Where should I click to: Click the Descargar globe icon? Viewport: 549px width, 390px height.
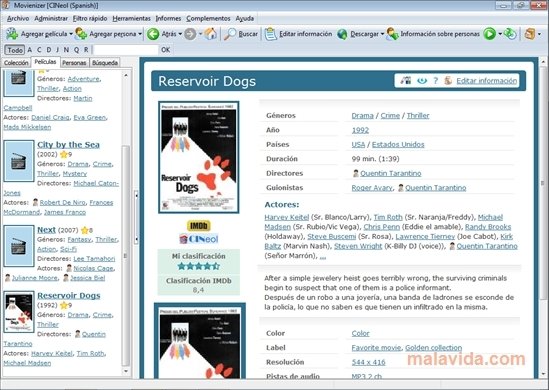(342, 34)
